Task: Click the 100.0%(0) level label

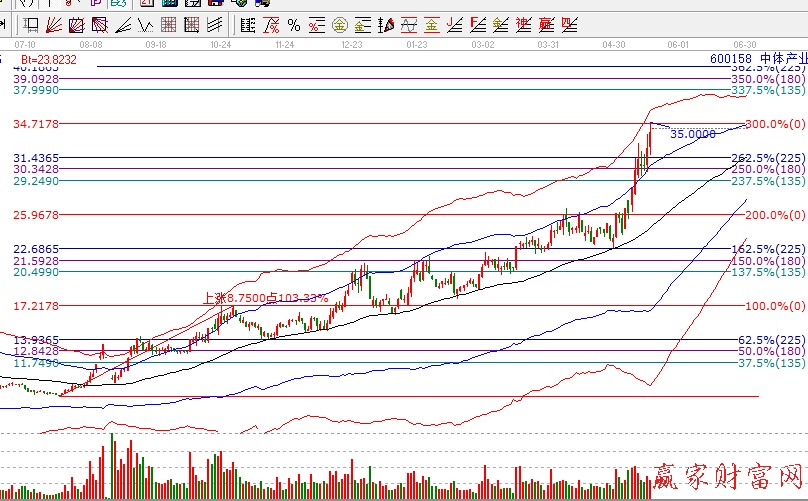Action: click(775, 306)
